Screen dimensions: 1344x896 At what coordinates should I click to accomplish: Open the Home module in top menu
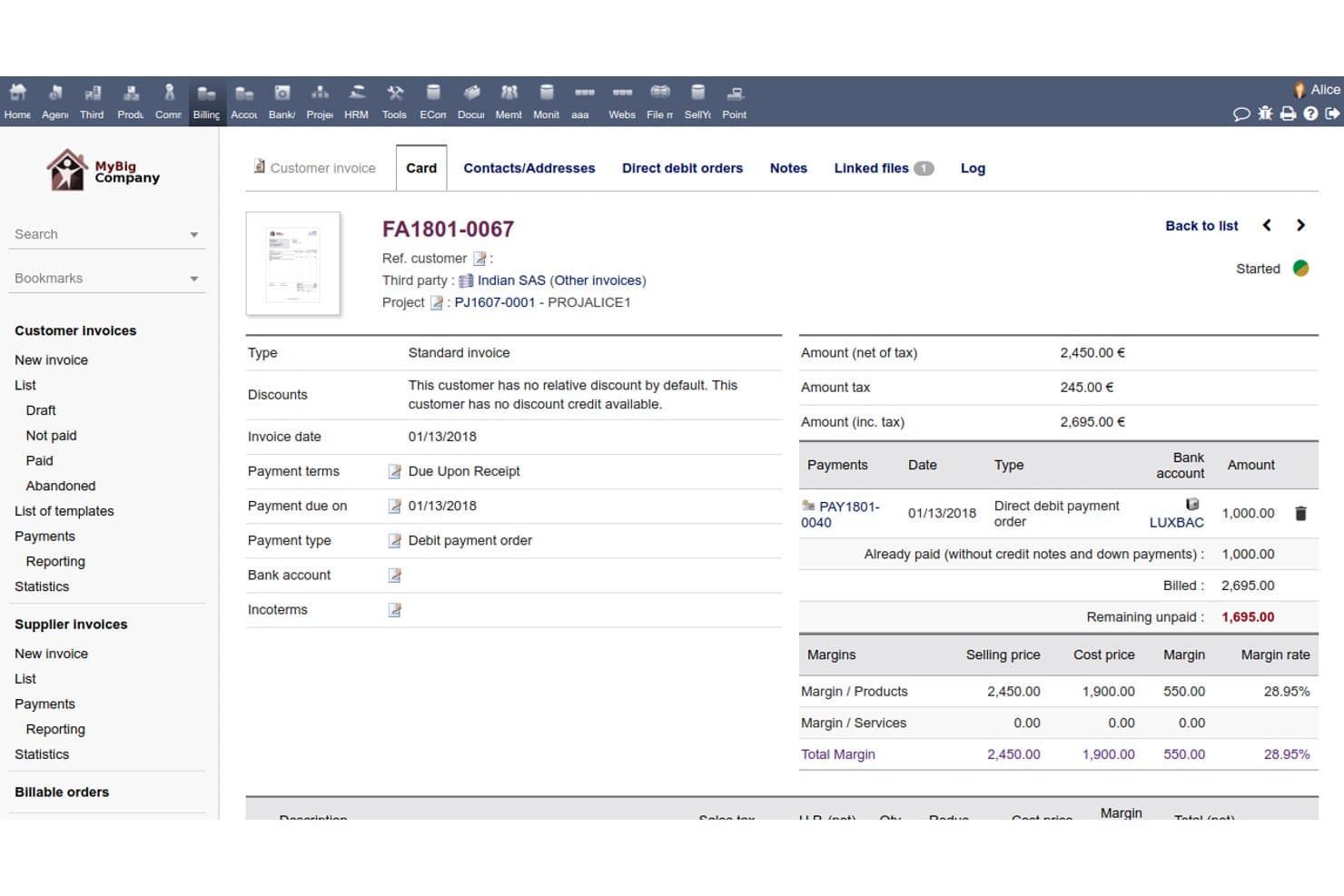click(x=17, y=101)
